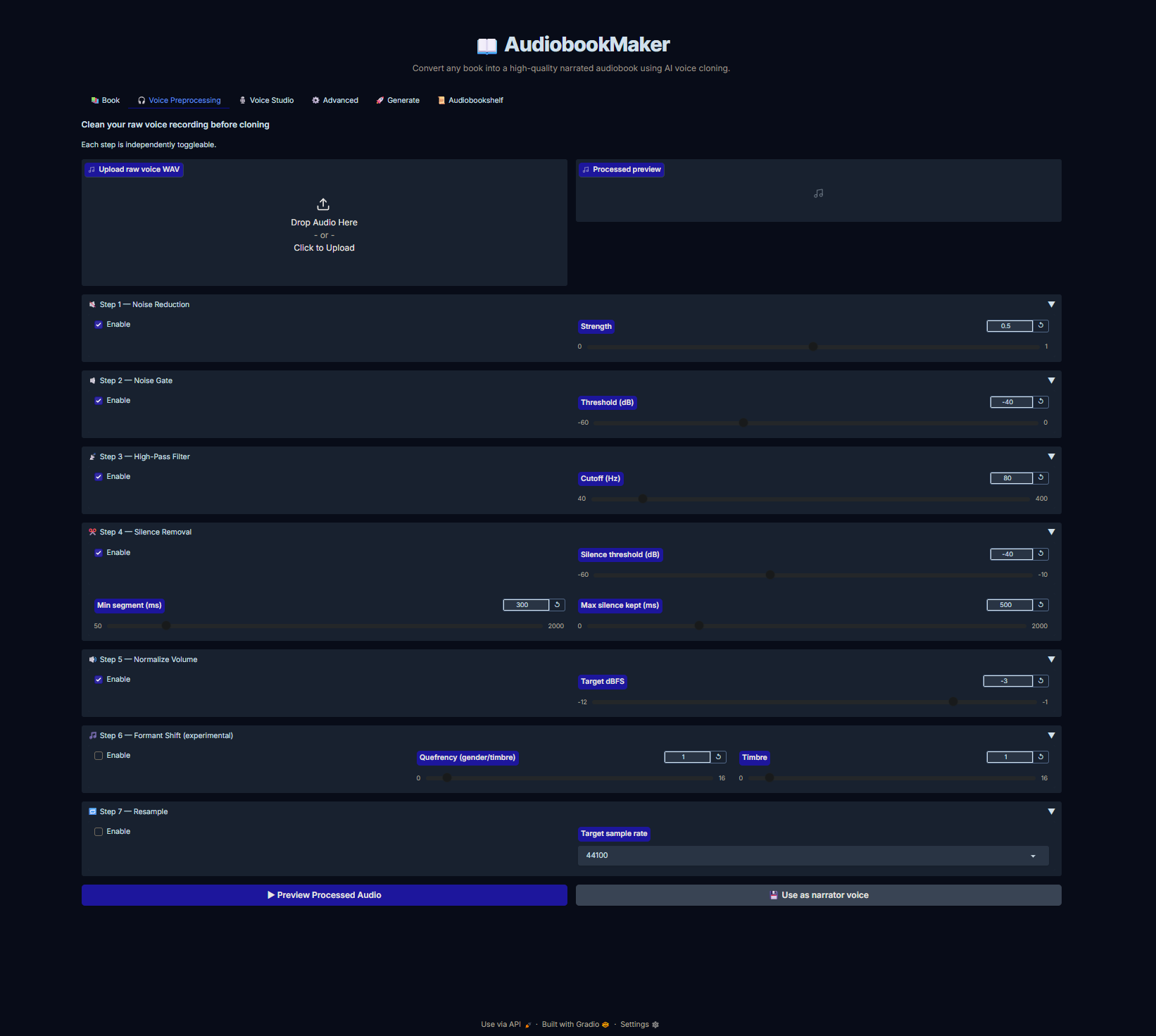Open the Target sample rate dropdown

click(813, 856)
